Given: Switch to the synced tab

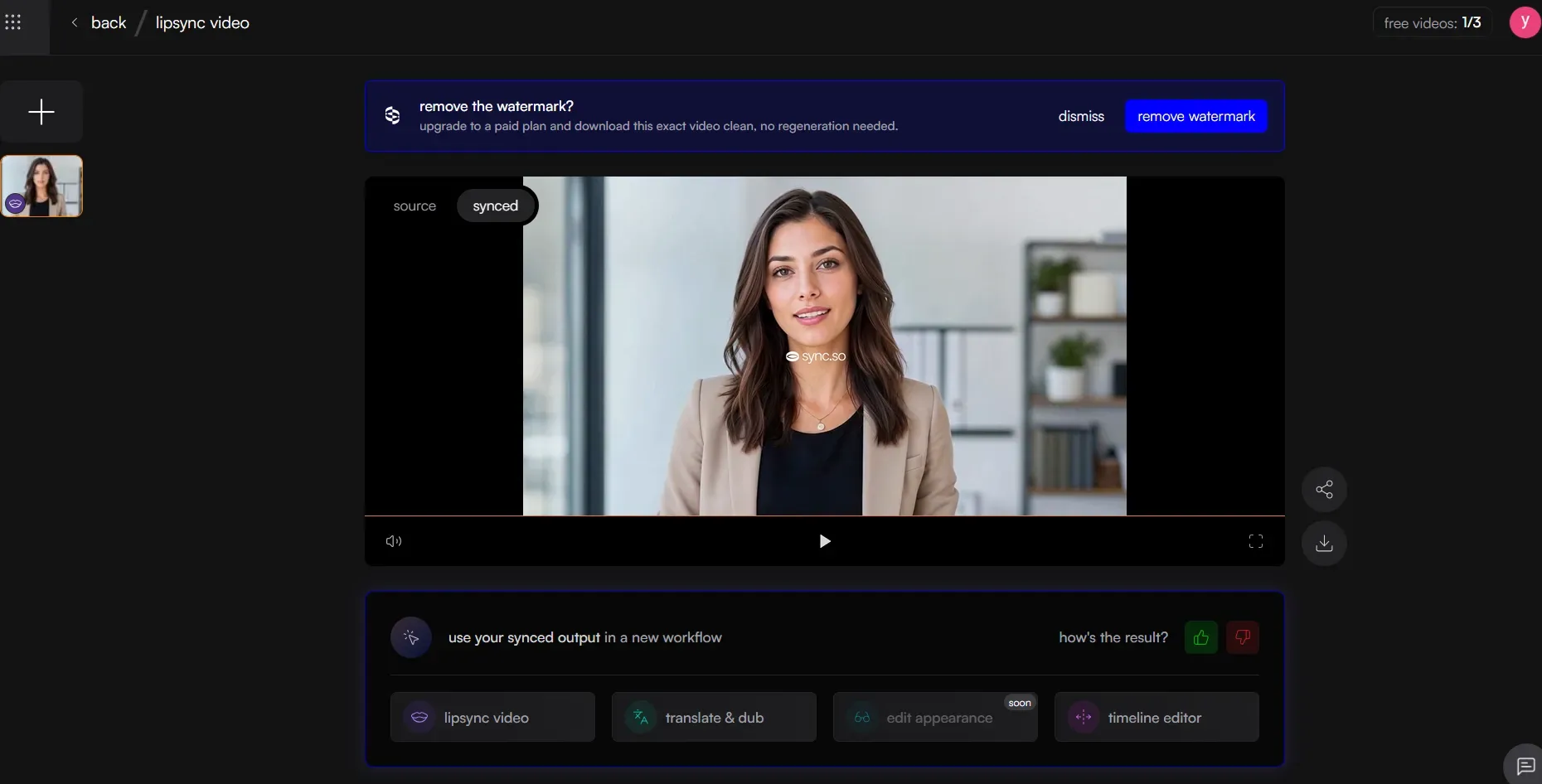Looking at the screenshot, I should click(495, 206).
